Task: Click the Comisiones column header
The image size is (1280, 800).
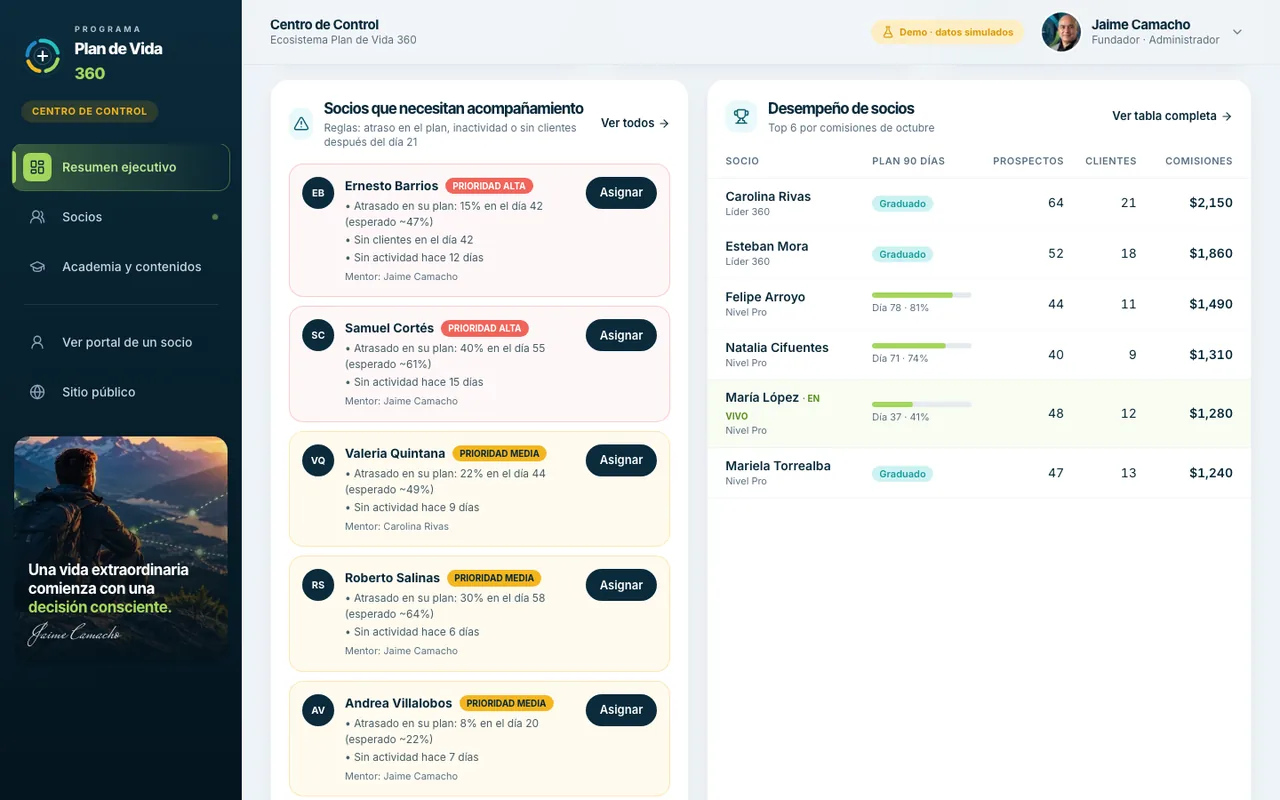Action: pyautogui.click(x=1198, y=161)
